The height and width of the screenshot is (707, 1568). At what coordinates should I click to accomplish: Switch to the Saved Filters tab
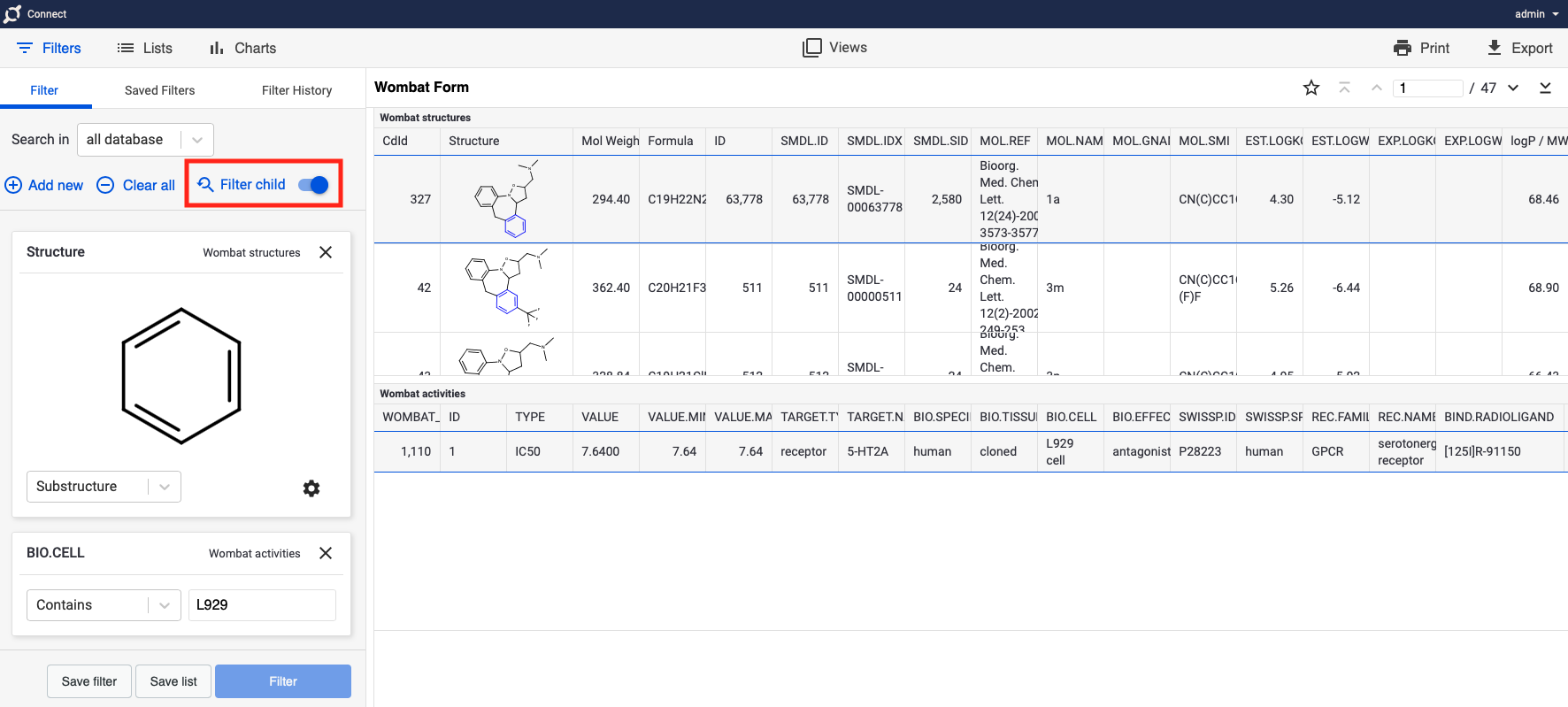pyautogui.click(x=159, y=90)
